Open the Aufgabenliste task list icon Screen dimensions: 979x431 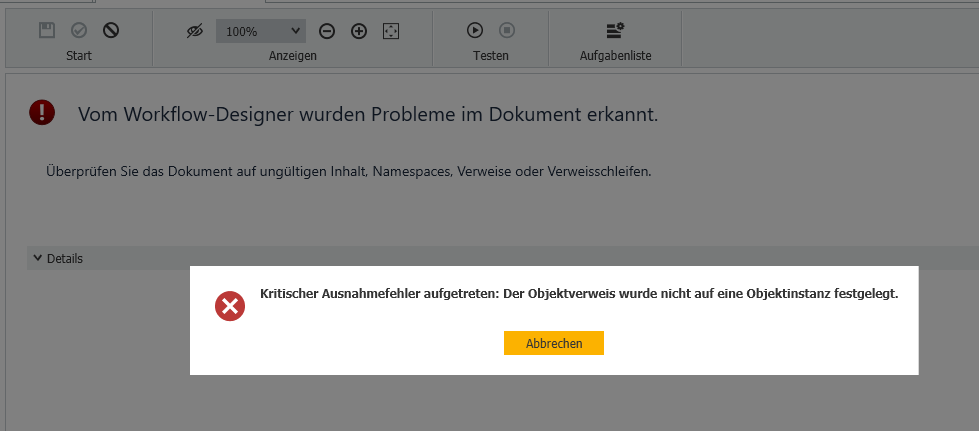[615, 31]
